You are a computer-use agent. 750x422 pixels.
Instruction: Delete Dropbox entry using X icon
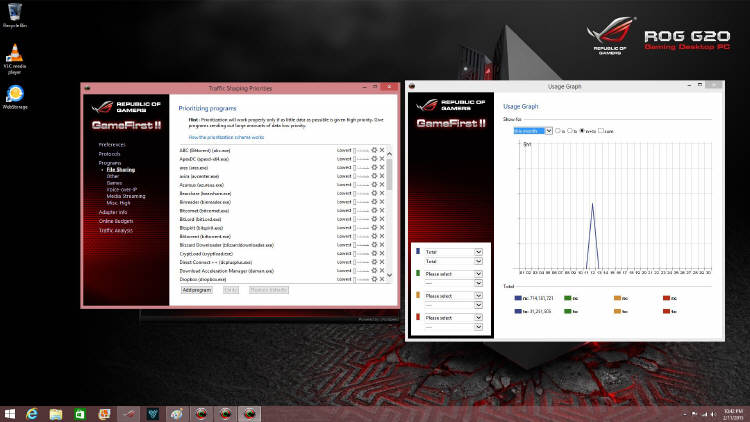[x=382, y=279]
